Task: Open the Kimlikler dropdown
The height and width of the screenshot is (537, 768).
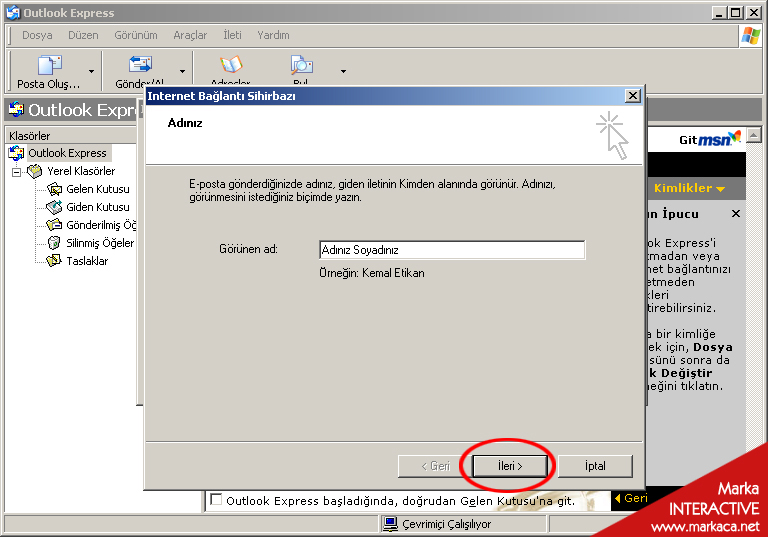Action: 689,188
